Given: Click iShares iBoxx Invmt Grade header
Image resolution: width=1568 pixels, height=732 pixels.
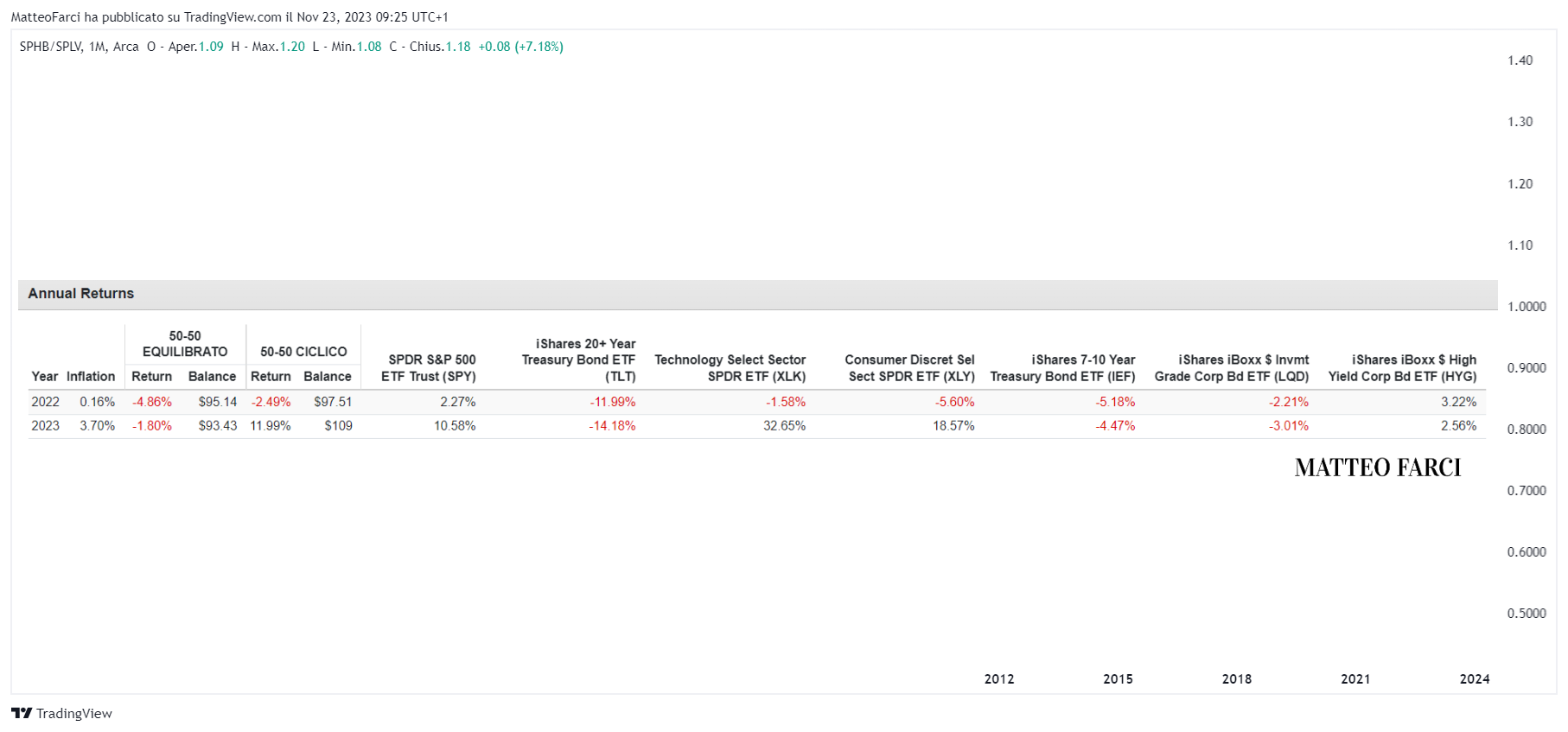Looking at the screenshot, I should [x=1232, y=368].
